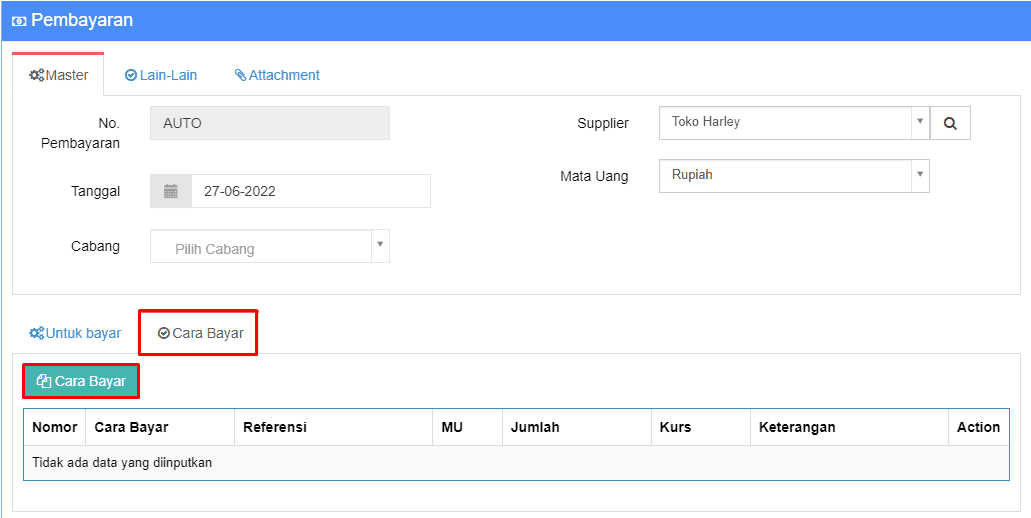Open the Supplier dropdown showing Toko Harley
This screenshot has width=1031, height=518.
(793, 123)
